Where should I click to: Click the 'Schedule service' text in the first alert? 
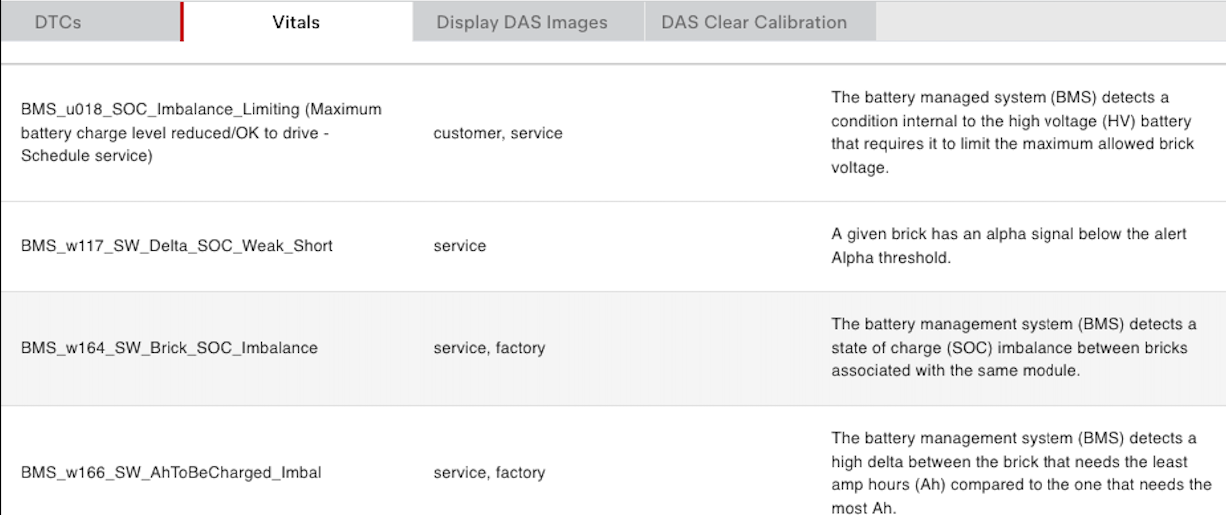click(86, 157)
